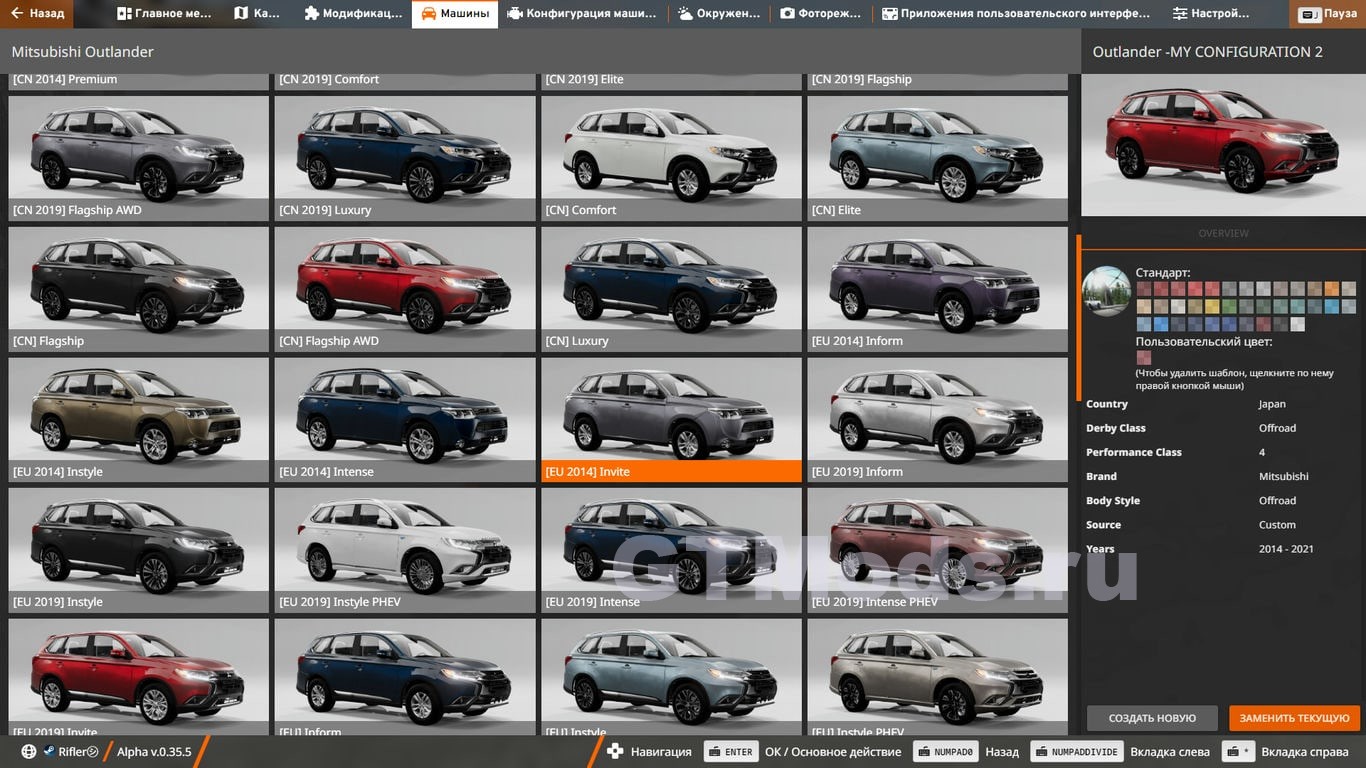This screenshot has height=768, width=1366.
Task: Click the NUMPAD0 back key hint
Action: (x=946, y=752)
